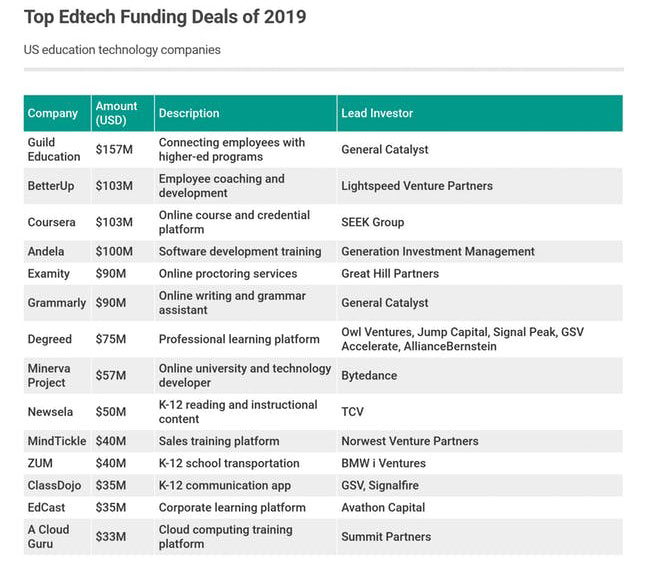
Task: Click 'Online proctoring services' description
Action: (245, 273)
